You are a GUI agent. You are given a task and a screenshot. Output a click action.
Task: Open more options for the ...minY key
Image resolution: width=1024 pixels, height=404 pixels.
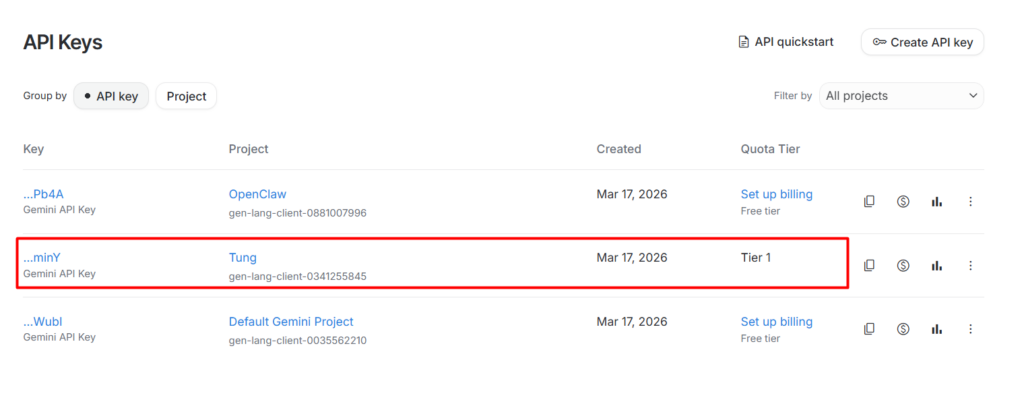[970, 265]
